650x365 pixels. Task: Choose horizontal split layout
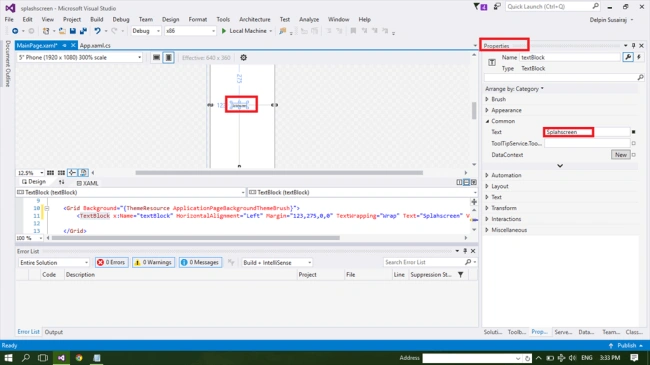[x=466, y=182]
